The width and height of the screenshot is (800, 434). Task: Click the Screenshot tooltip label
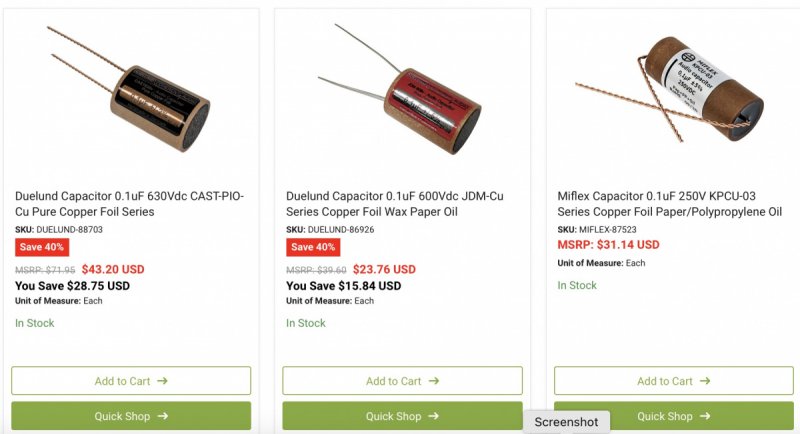(566, 422)
